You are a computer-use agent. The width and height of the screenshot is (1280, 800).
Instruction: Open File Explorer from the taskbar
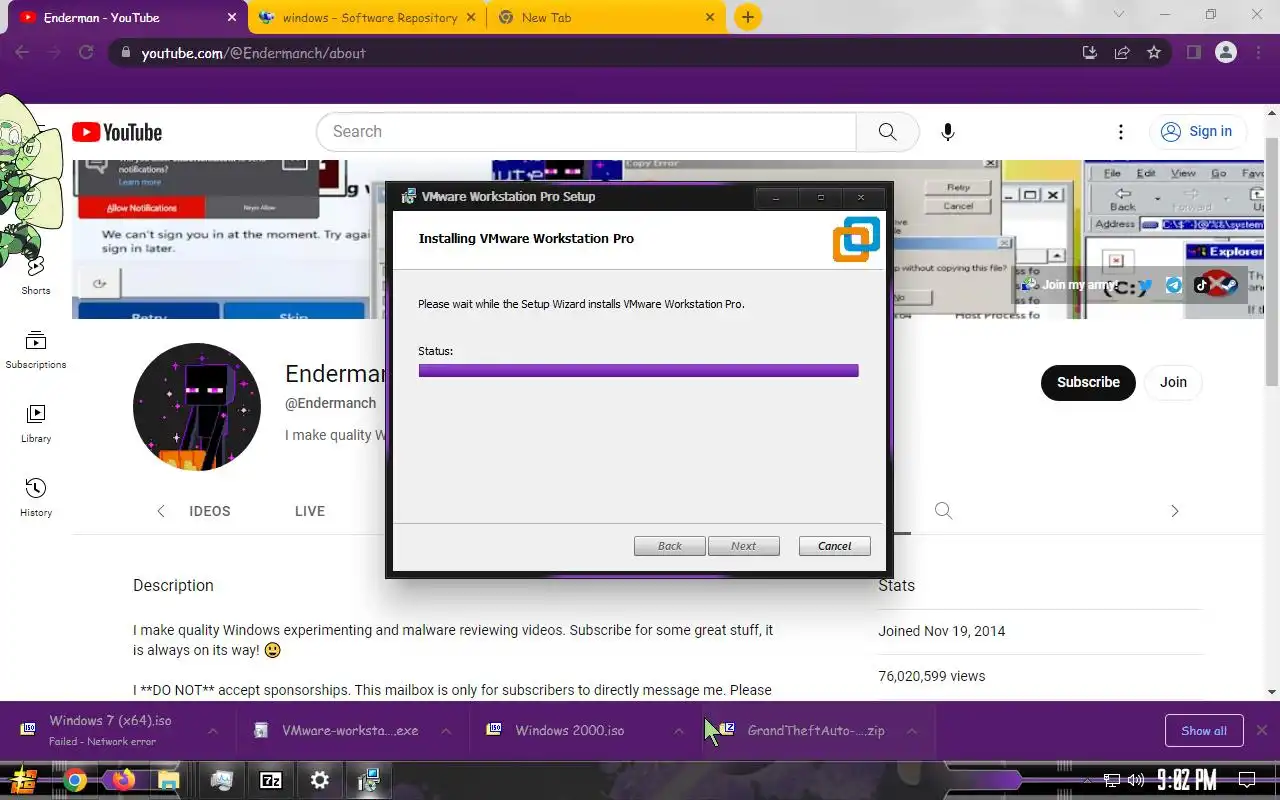point(169,780)
